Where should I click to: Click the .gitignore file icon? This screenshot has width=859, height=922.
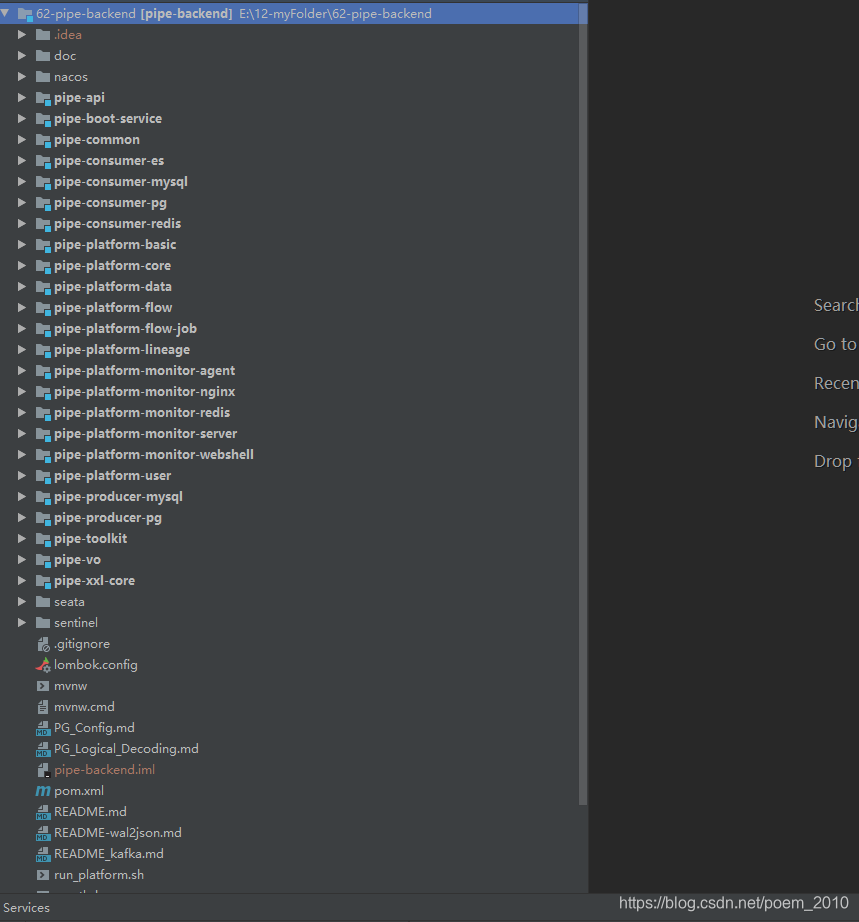click(43, 644)
